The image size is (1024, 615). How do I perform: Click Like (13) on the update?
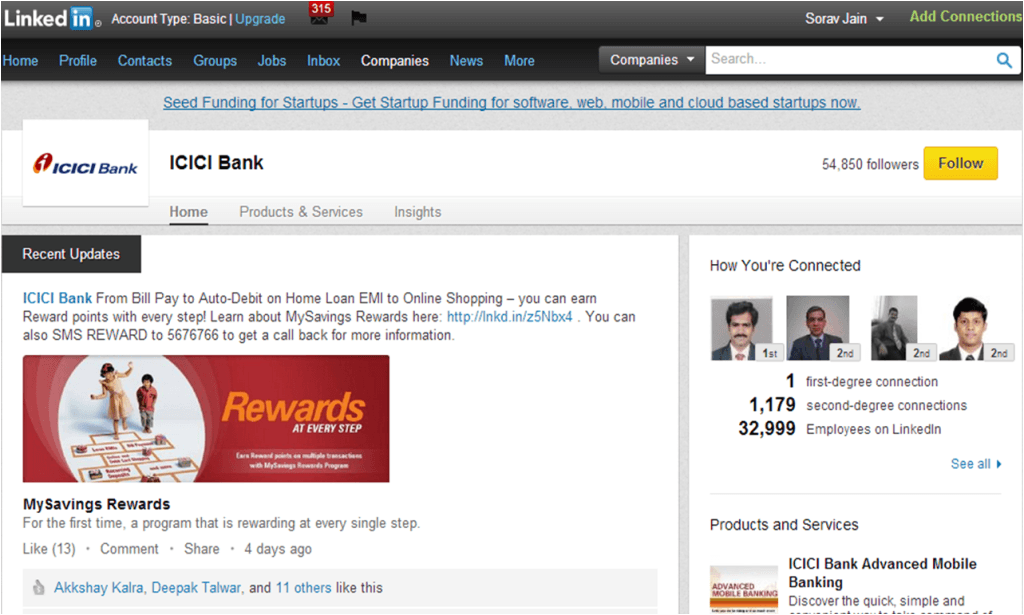tap(49, 549)
